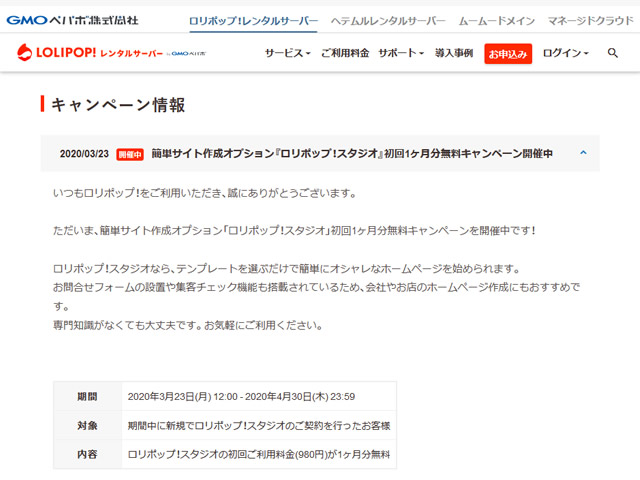640x480 pixels.
Task: Switch to ヘテムルレンタルサーバー tab
Action: pos(388,21)
